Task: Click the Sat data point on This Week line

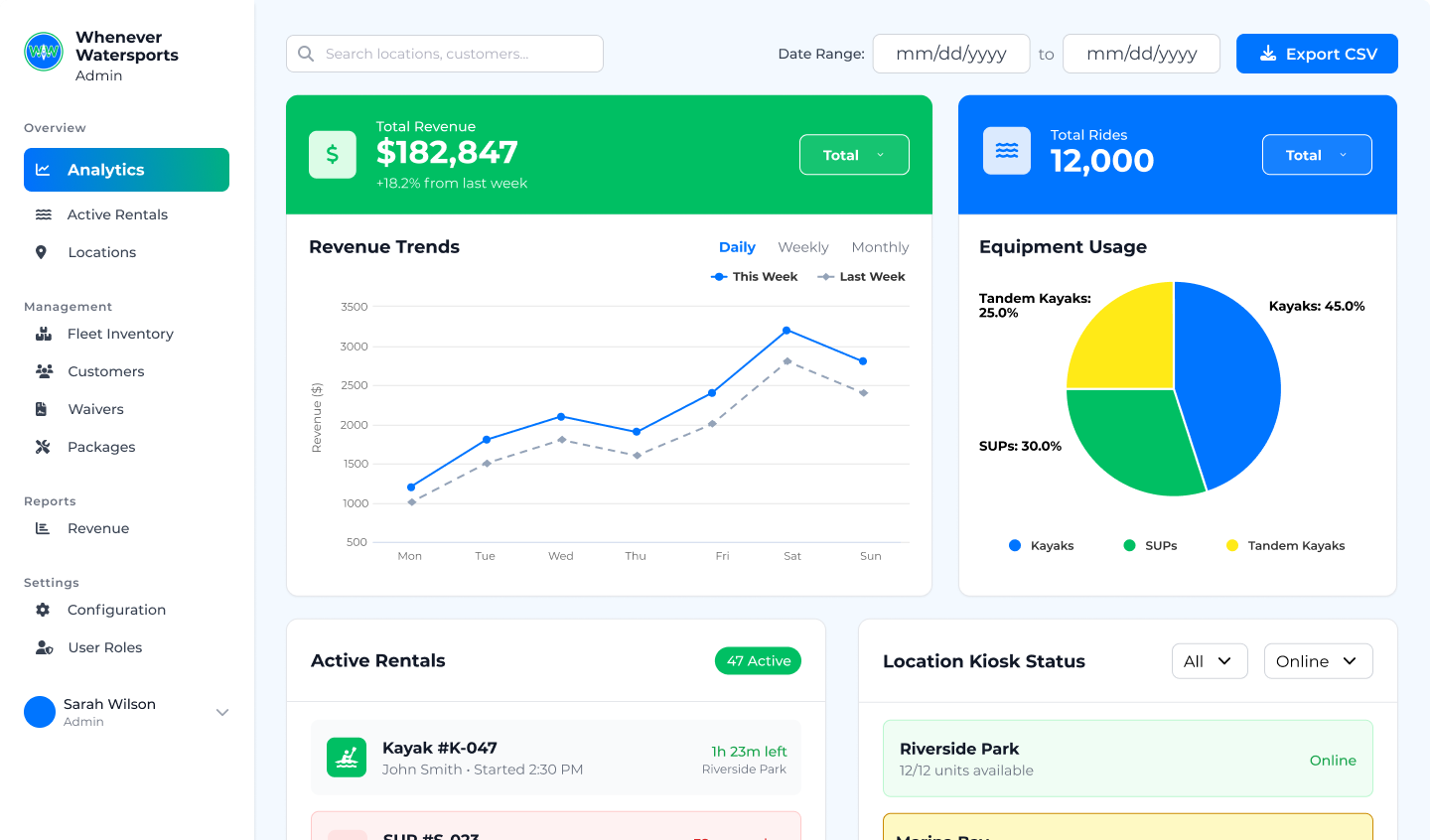Action: [x=786, y=330]
